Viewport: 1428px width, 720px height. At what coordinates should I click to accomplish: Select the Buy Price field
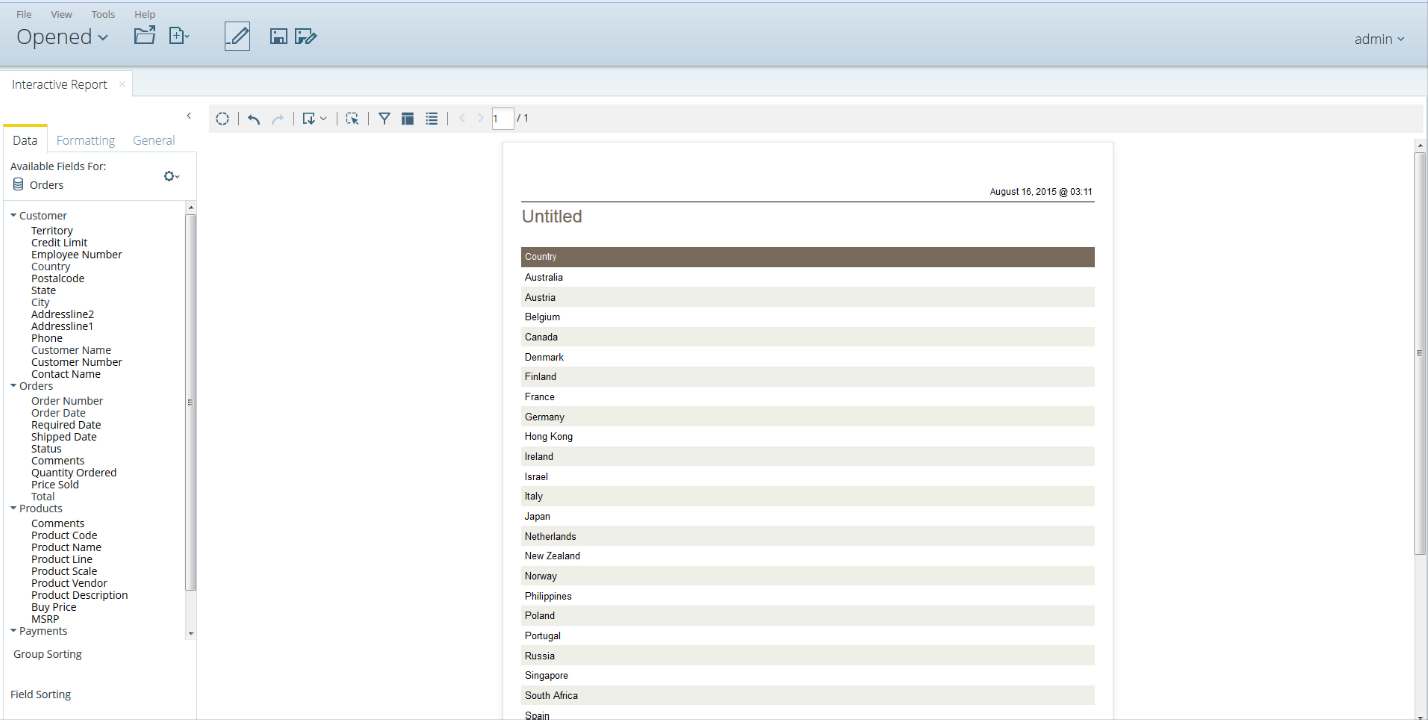(x=54, y=608)
